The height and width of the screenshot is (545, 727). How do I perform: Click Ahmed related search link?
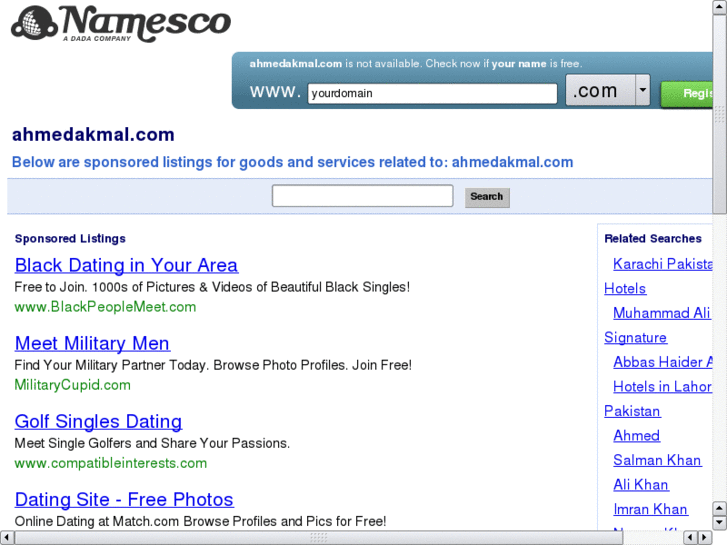tap(637, 436)
